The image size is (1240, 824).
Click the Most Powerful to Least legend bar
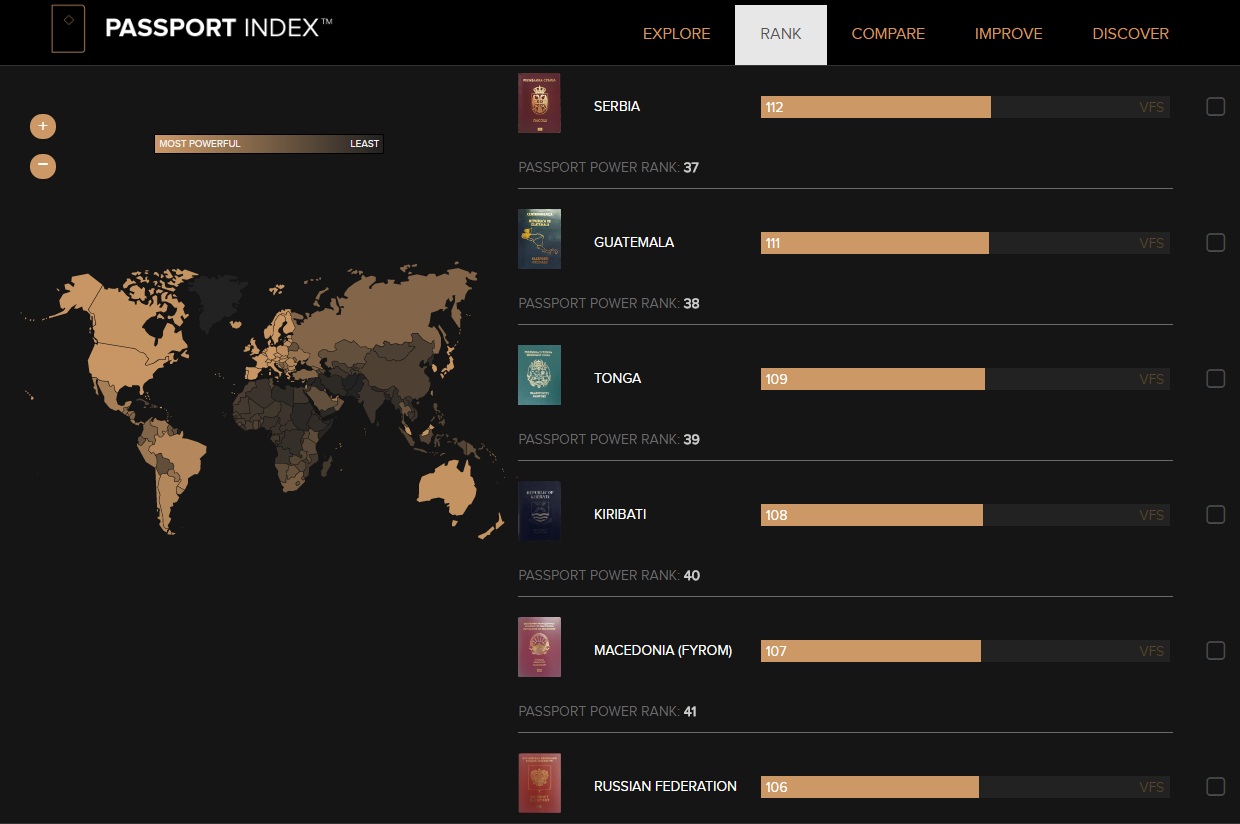click(269, 144)
